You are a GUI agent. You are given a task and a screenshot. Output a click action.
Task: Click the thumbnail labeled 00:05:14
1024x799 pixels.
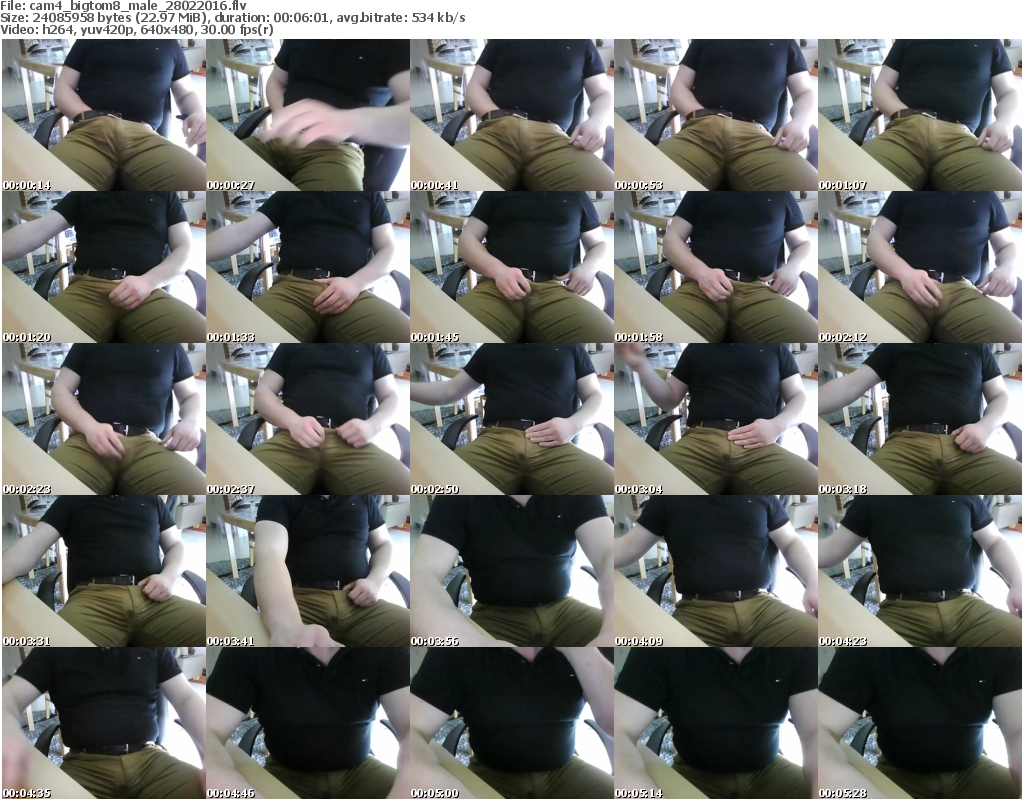(716, 723)
